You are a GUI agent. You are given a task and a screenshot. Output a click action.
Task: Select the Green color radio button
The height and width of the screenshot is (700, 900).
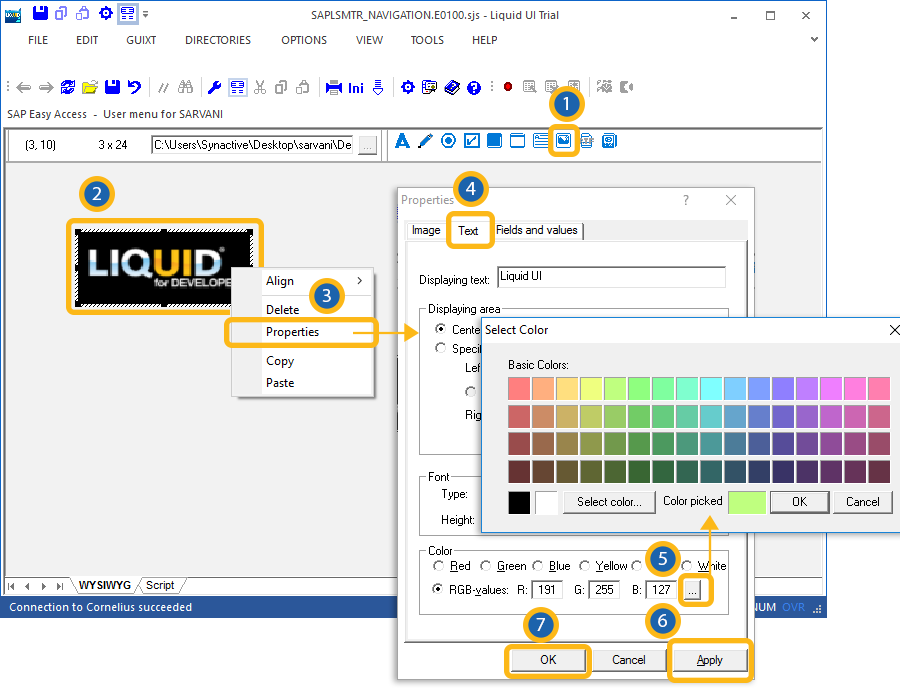pos(487,566)
